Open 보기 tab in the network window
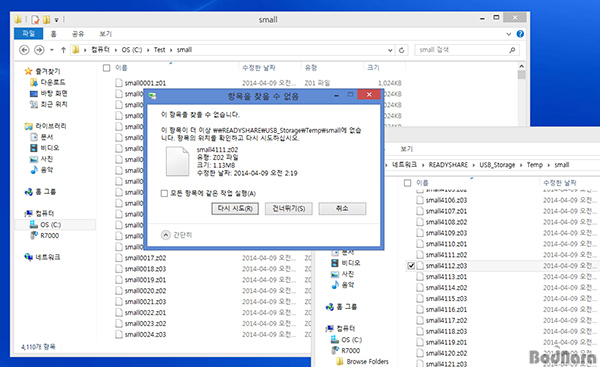This screenshot has height=367, width=600. tap(406, 148)
